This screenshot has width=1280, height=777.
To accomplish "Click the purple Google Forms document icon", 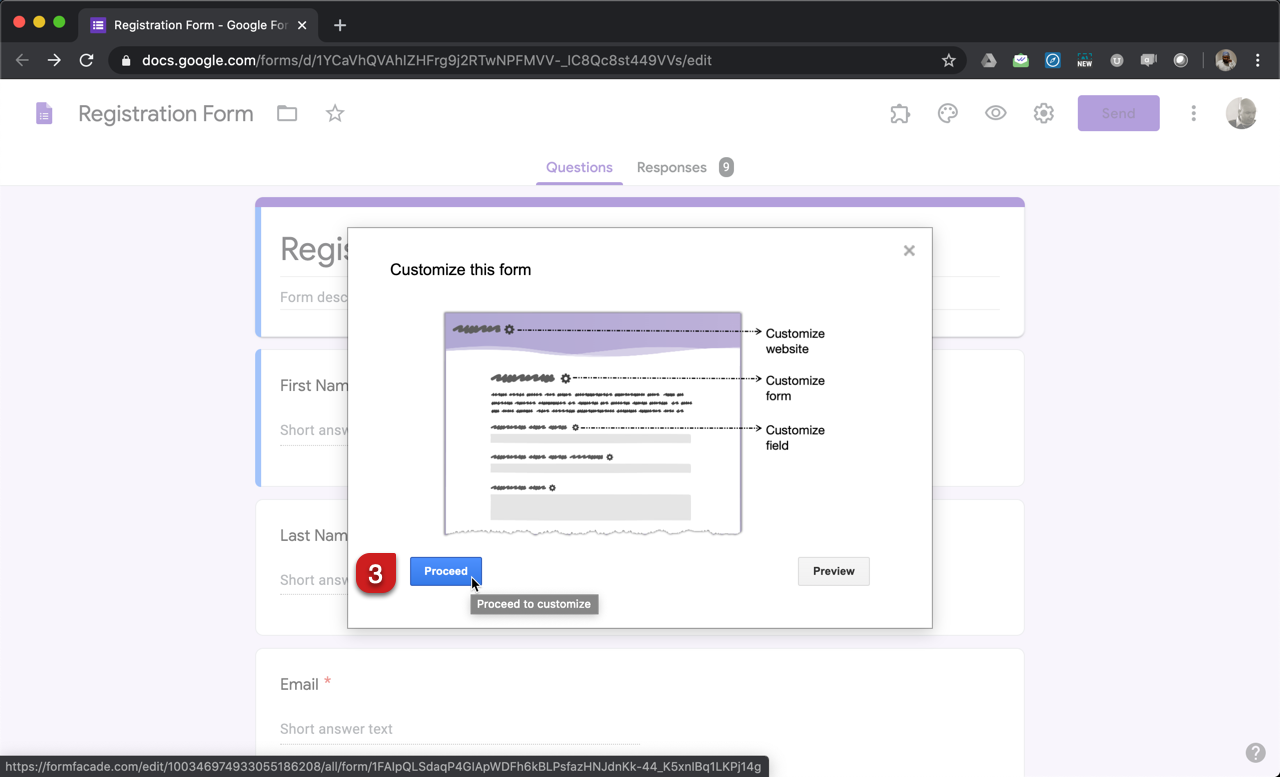I will pos(44,113).
